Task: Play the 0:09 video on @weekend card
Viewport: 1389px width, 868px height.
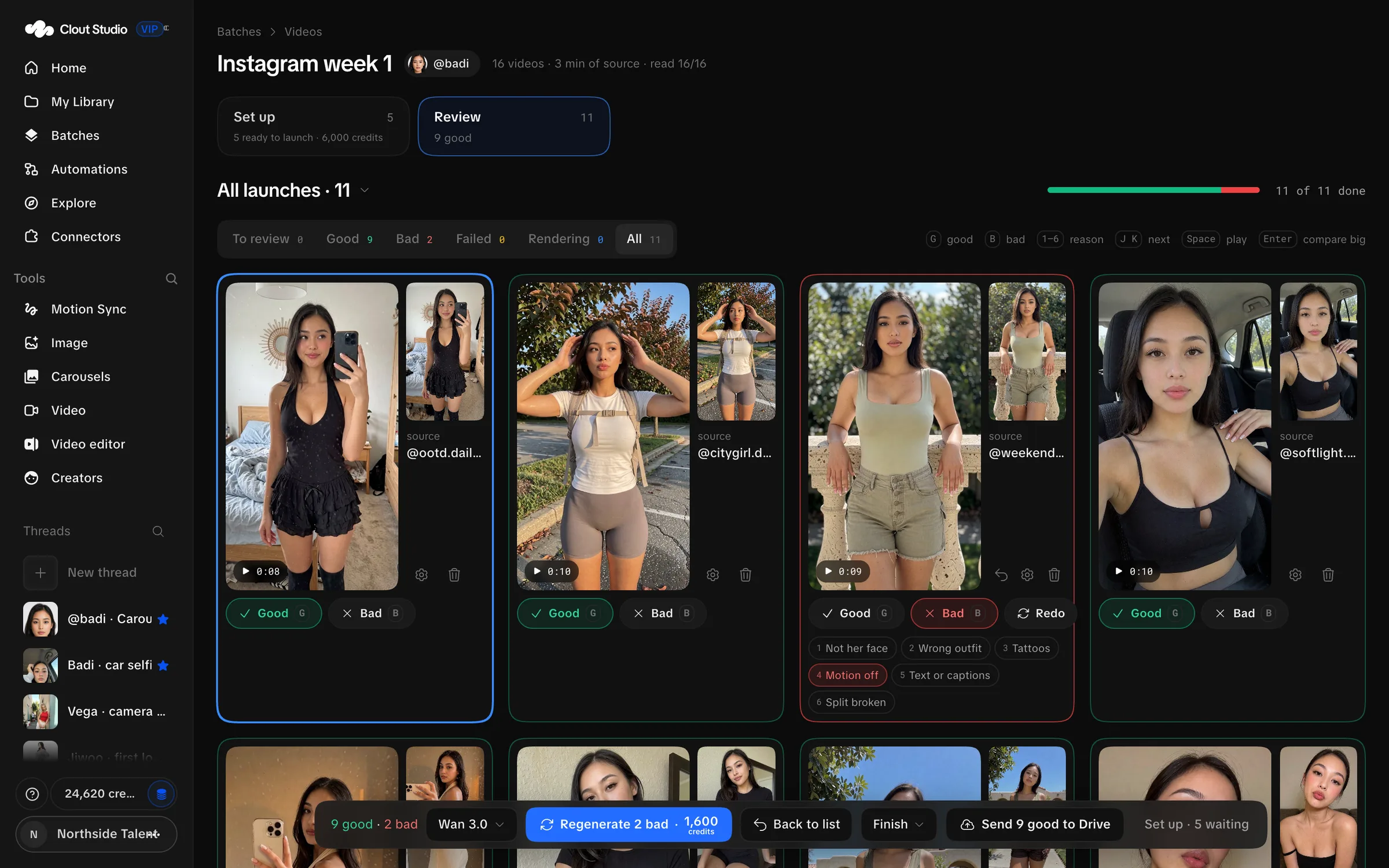Action: (x=843, y=571)
